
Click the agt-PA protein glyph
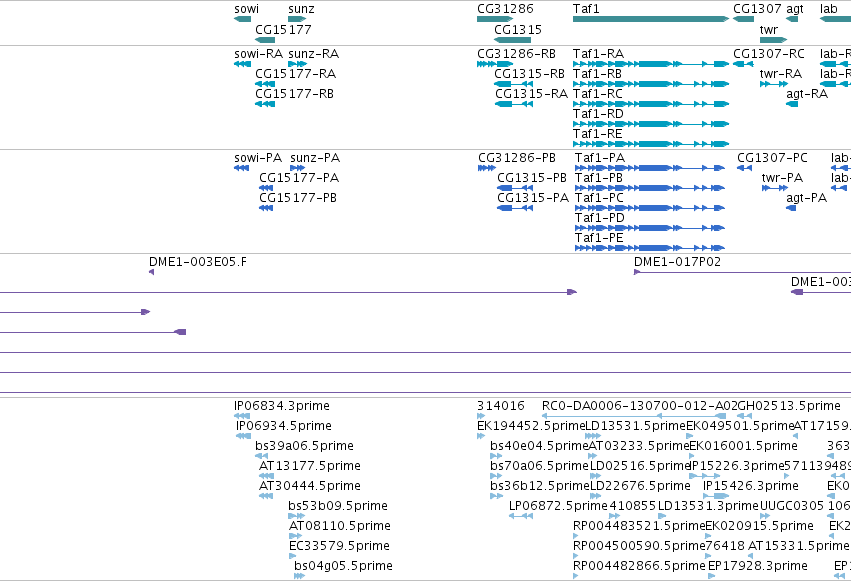tap(791, 208)
